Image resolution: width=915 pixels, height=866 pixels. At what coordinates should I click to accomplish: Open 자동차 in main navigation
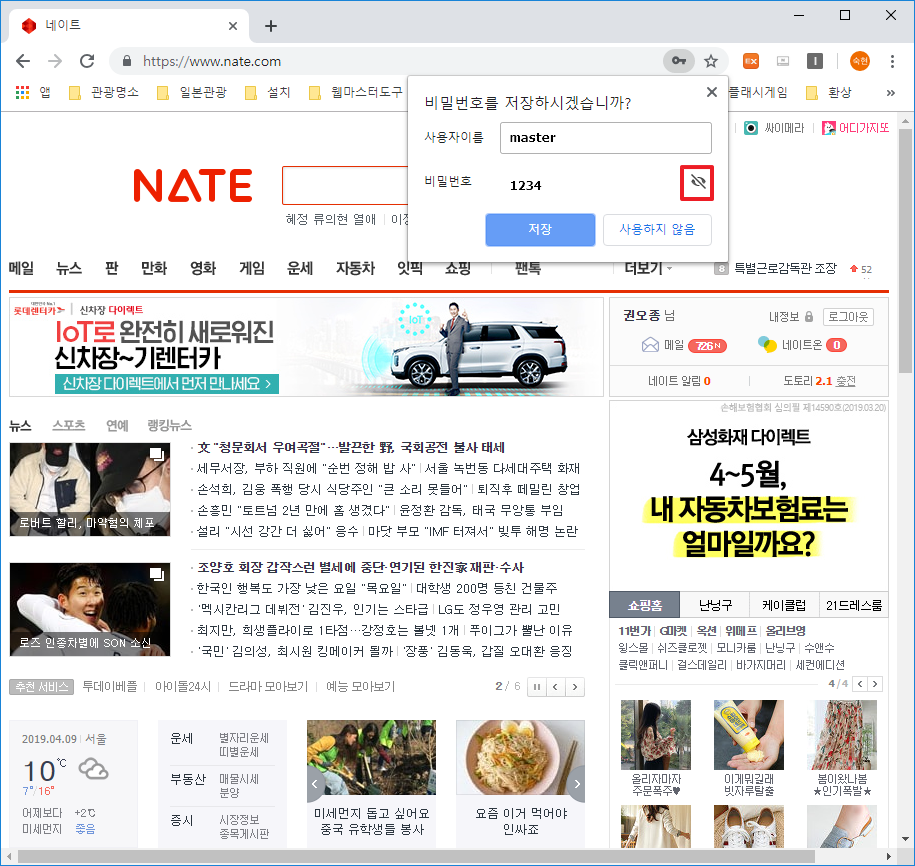(355, 268)
